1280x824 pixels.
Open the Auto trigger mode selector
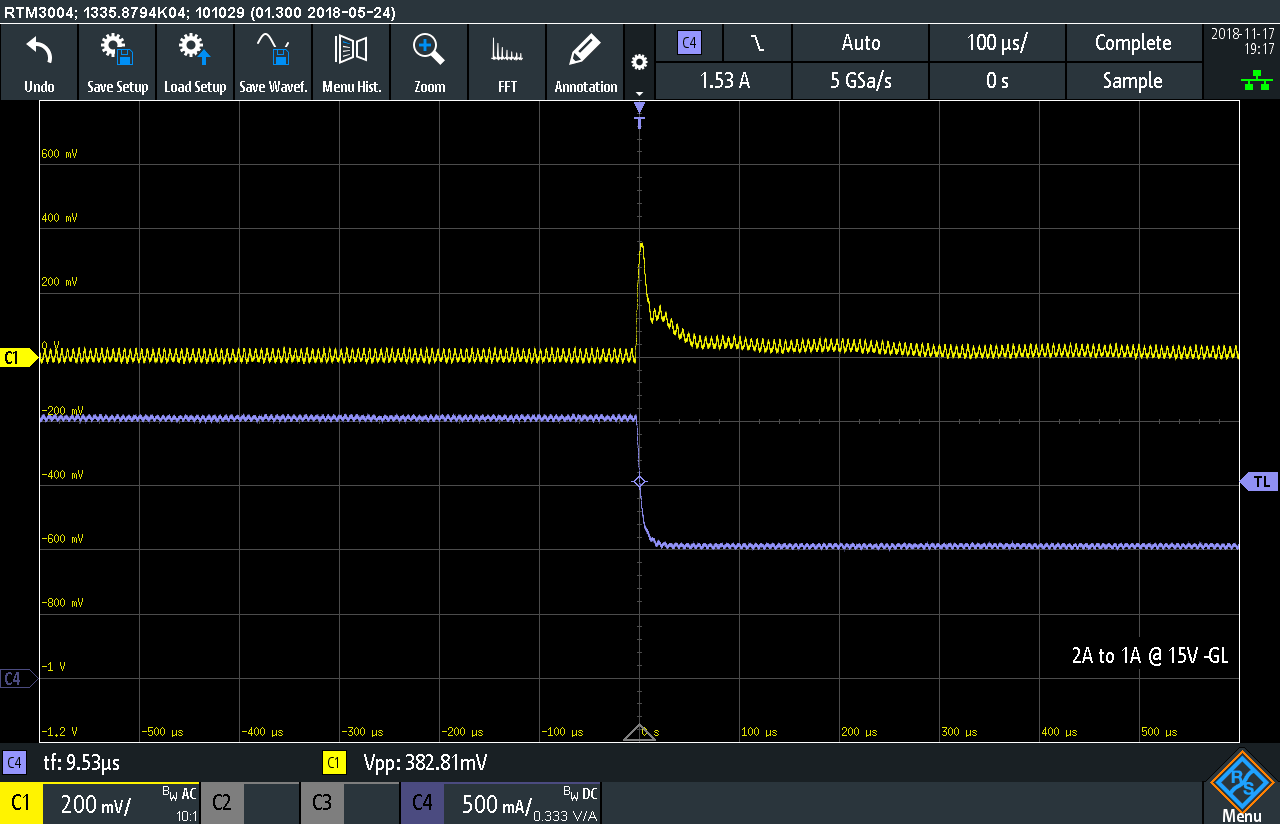860,43
